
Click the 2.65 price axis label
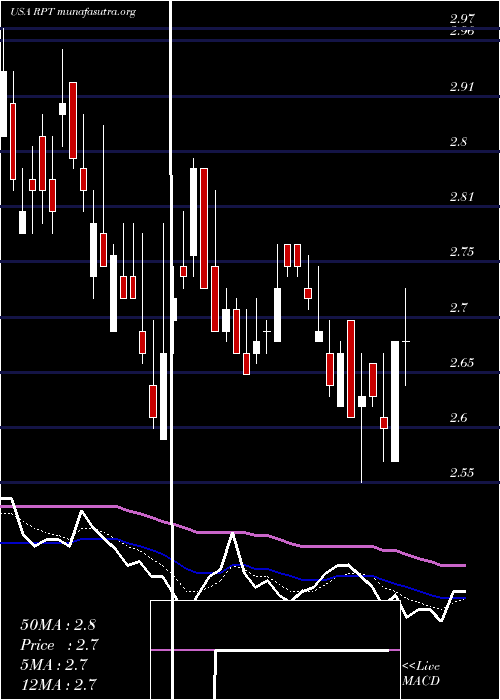(x=461, y=362)
